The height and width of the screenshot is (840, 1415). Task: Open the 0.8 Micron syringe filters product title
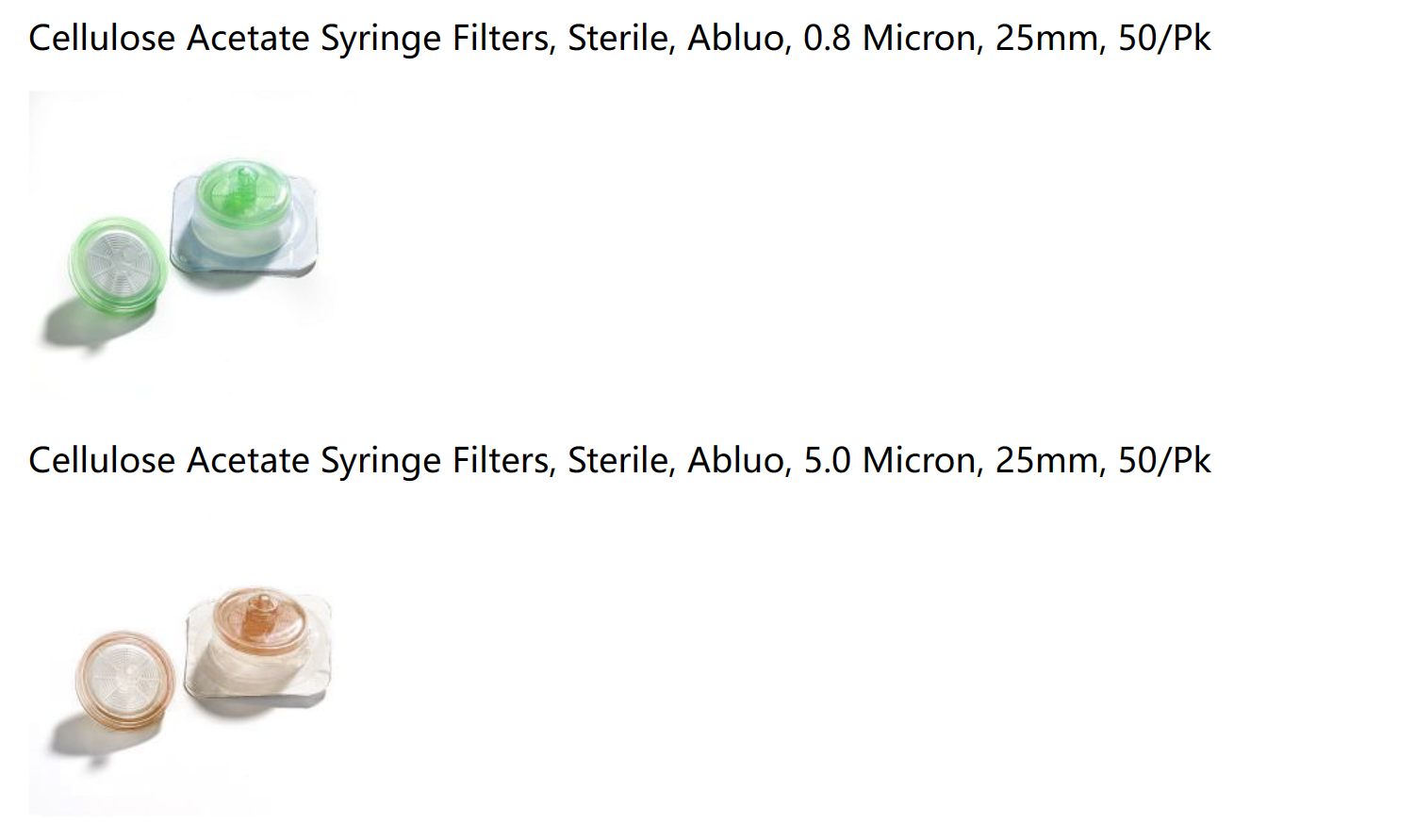pos(619,39)
